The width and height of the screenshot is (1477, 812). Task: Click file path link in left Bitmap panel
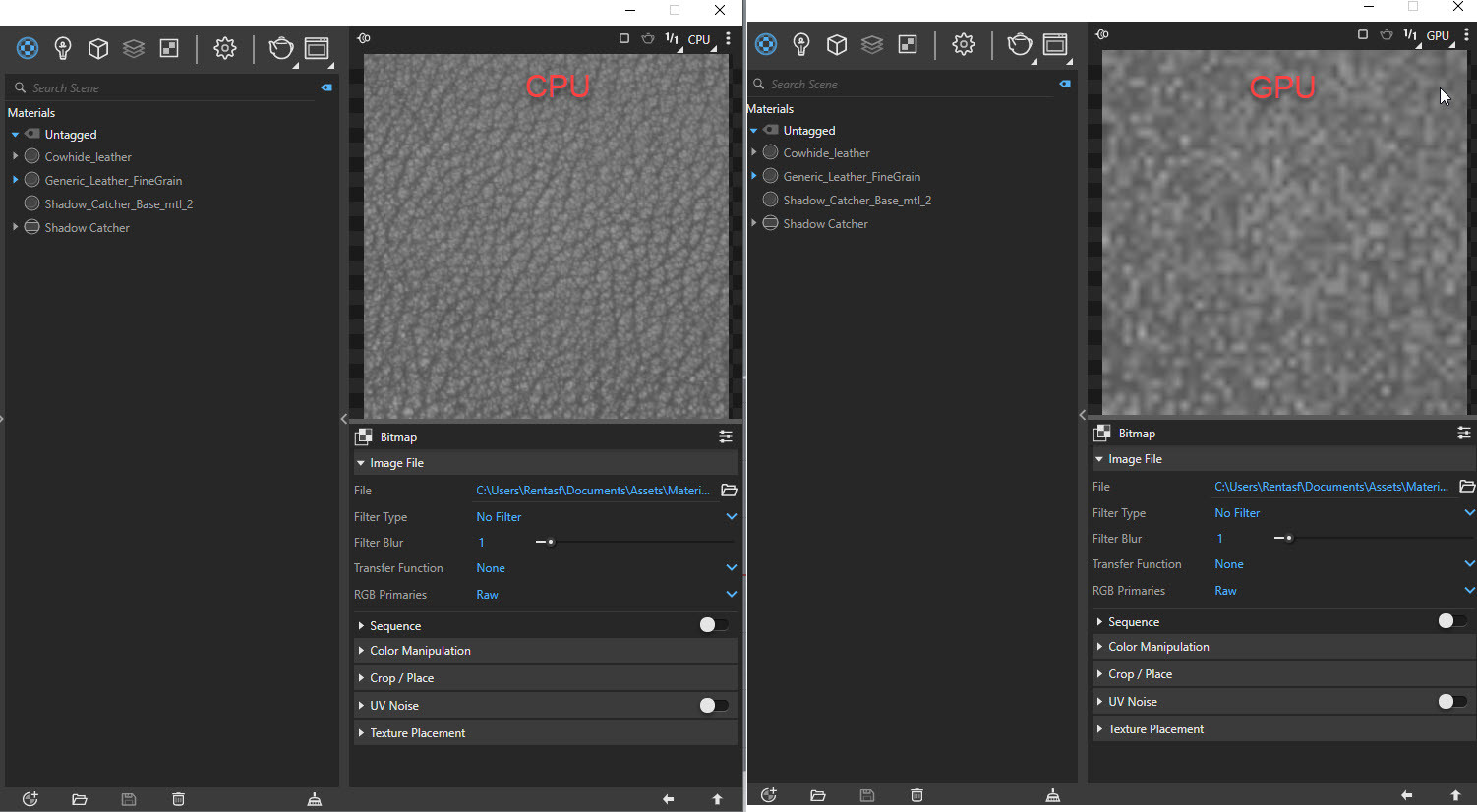593,490
